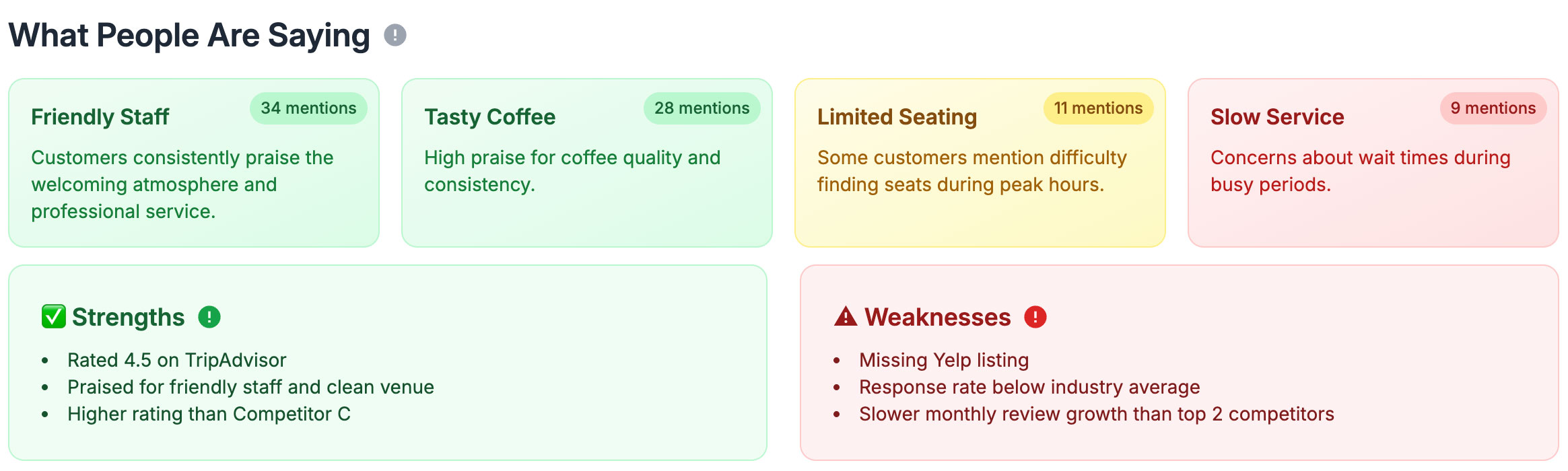The height and width of the screenshot is (471, 1568).
Task: Click the green checkmark emoji before Strengths
Action: point(54,316)
